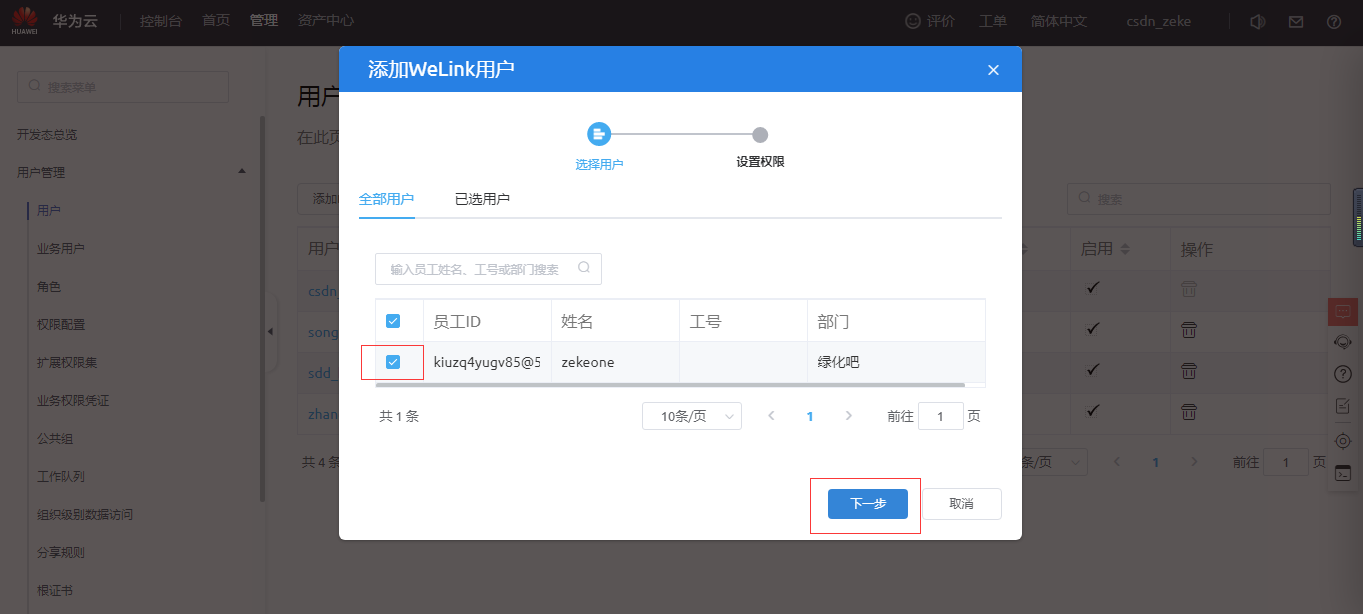Open 权限配置 in the sidebar

(61, 324)
